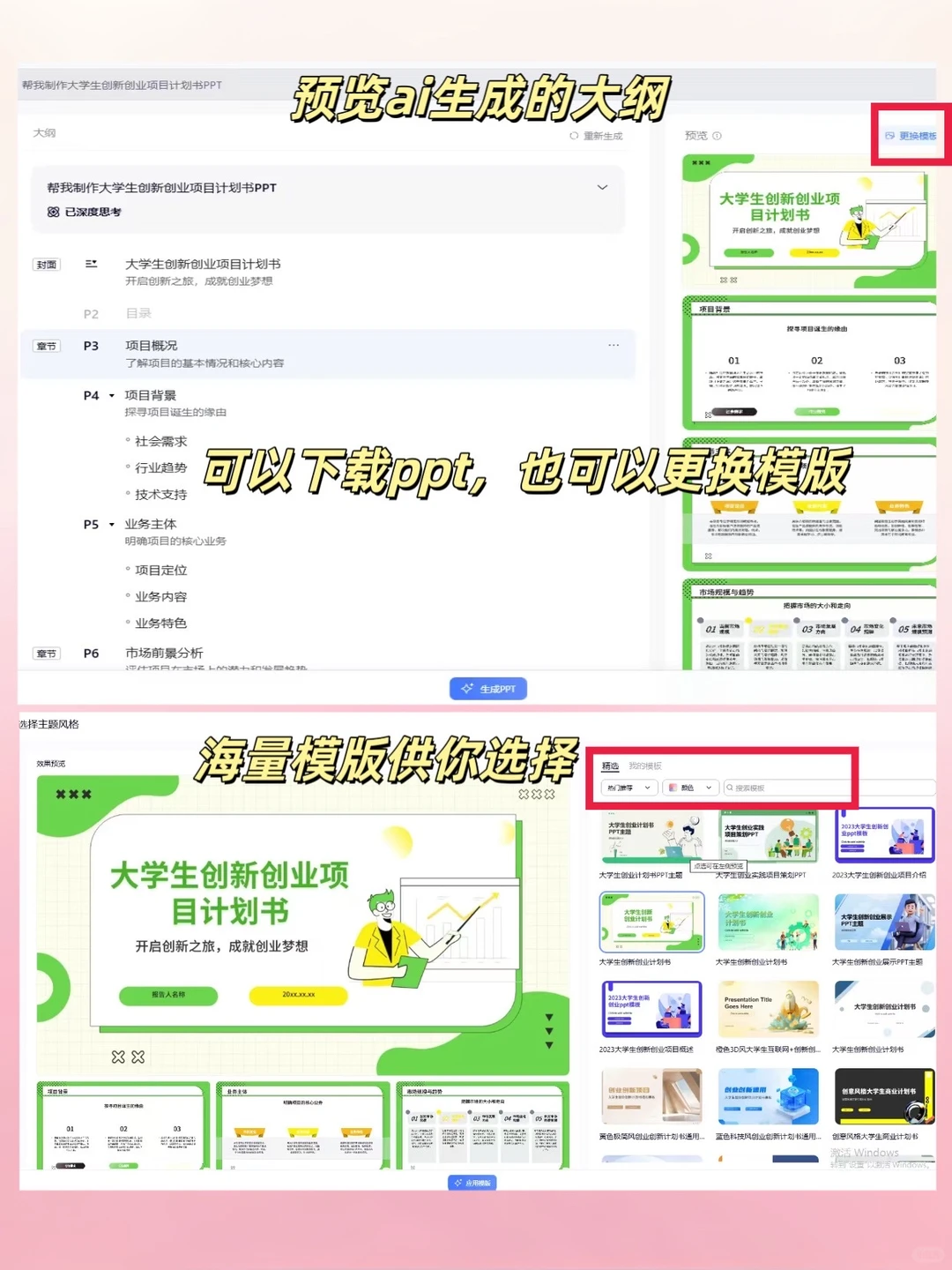Click the 重新生成 refresh icon to regenerate outline

574,136
